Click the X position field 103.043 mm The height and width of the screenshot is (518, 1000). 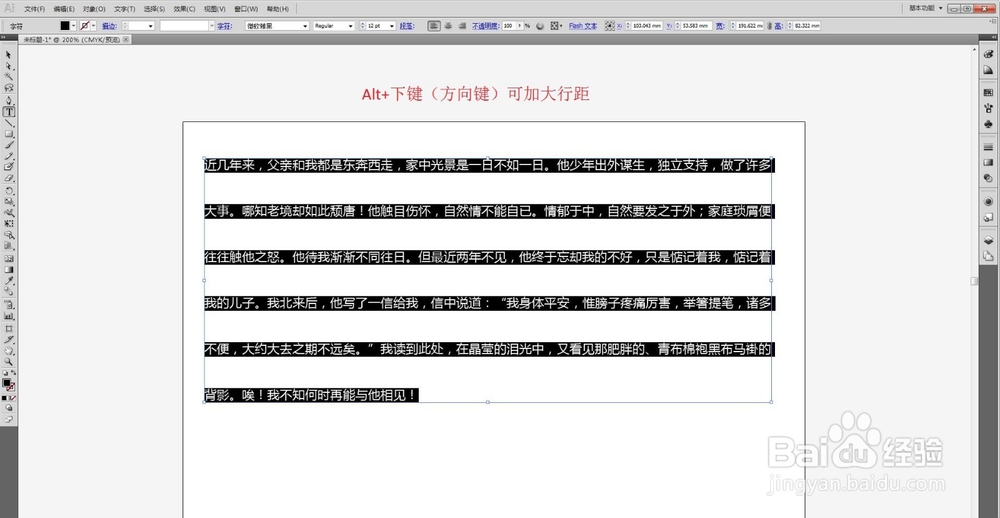646,26
